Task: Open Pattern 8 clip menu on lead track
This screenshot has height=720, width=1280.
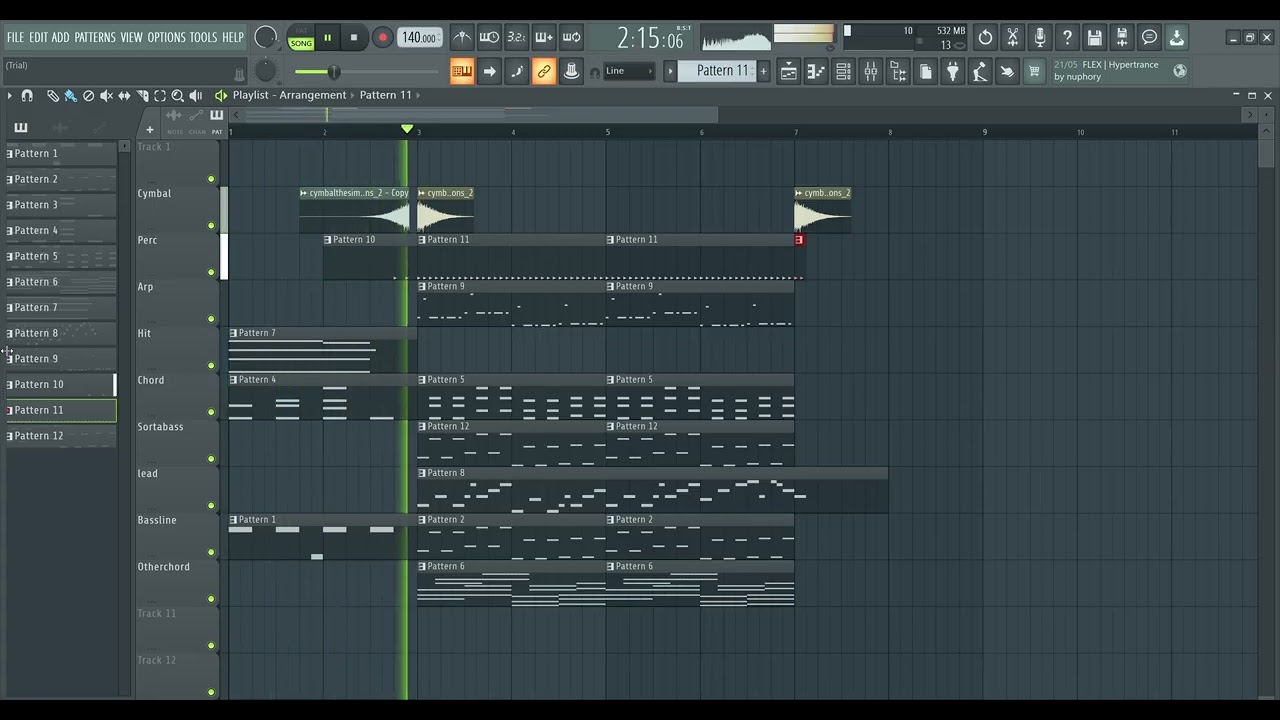Action: coord(423,473)
